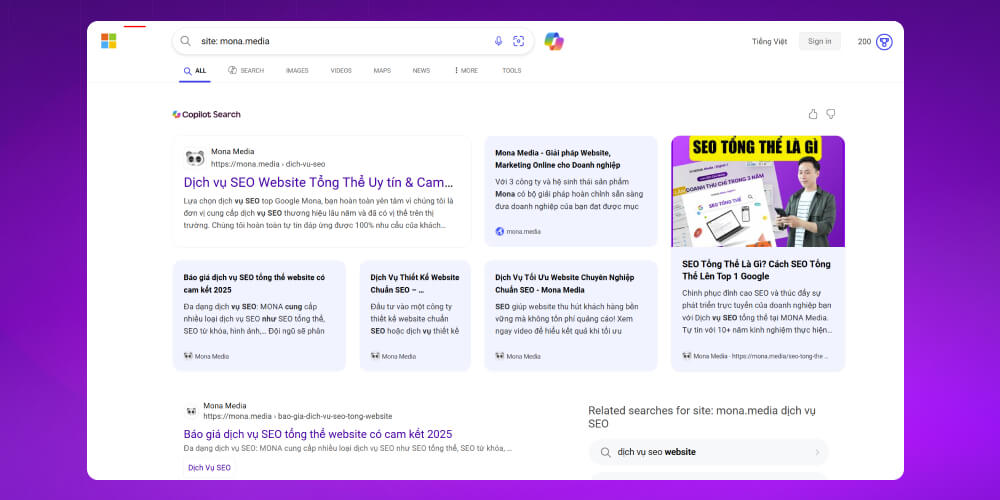Open Copilot via colorful logo icon

tap(554, 41)
